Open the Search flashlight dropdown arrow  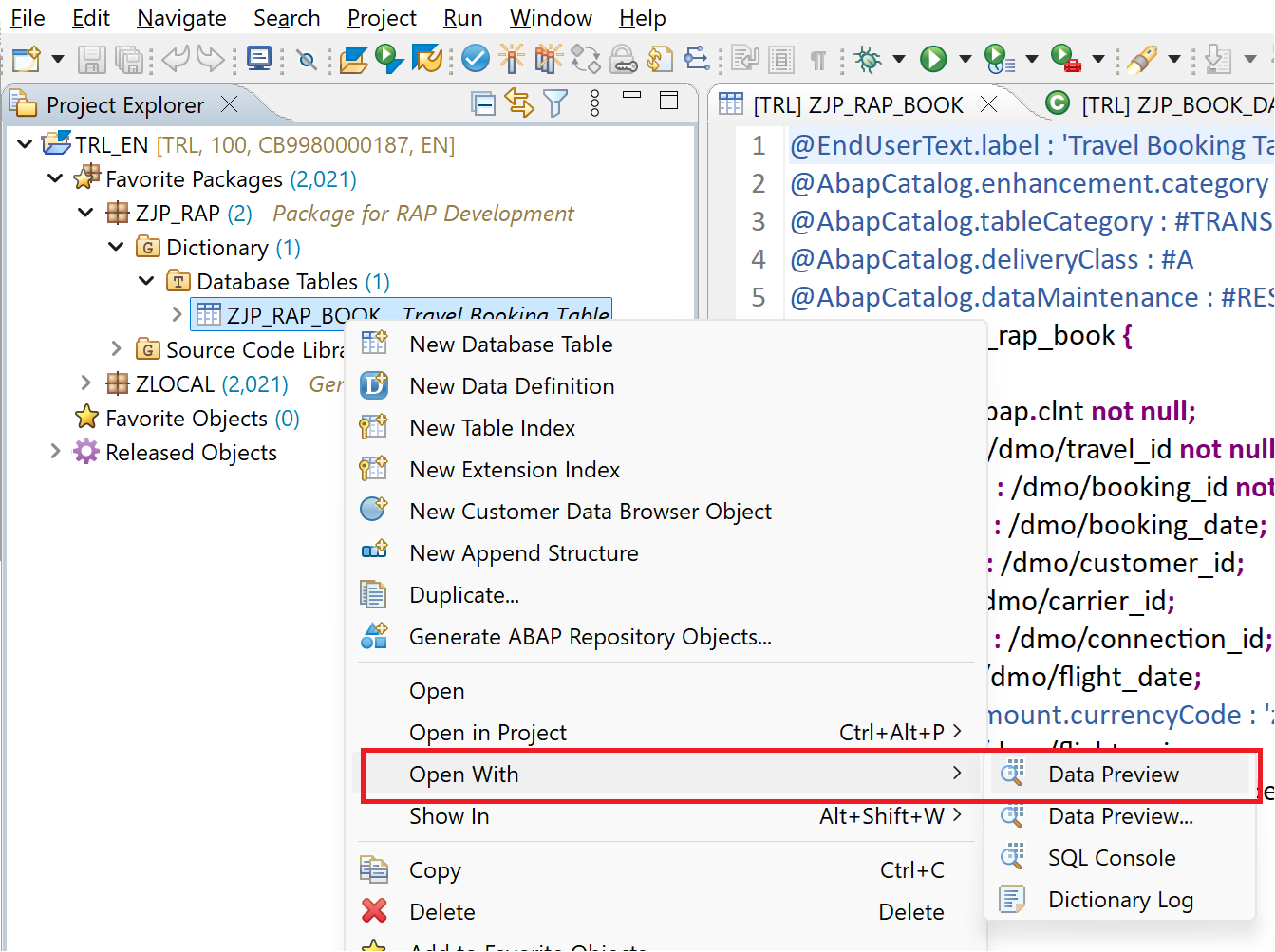[1173, 59]
